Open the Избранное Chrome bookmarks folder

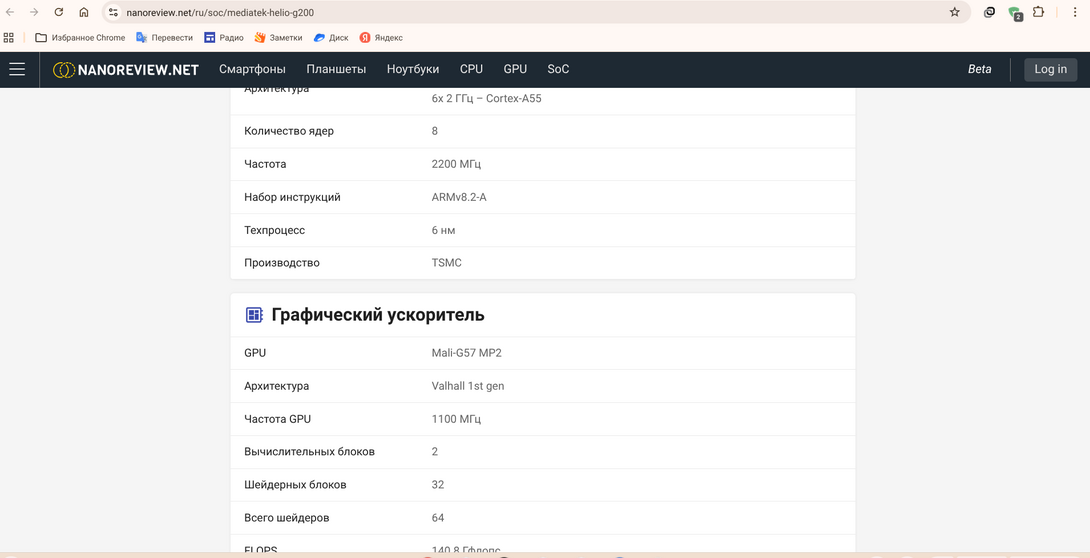click(80, 38)
